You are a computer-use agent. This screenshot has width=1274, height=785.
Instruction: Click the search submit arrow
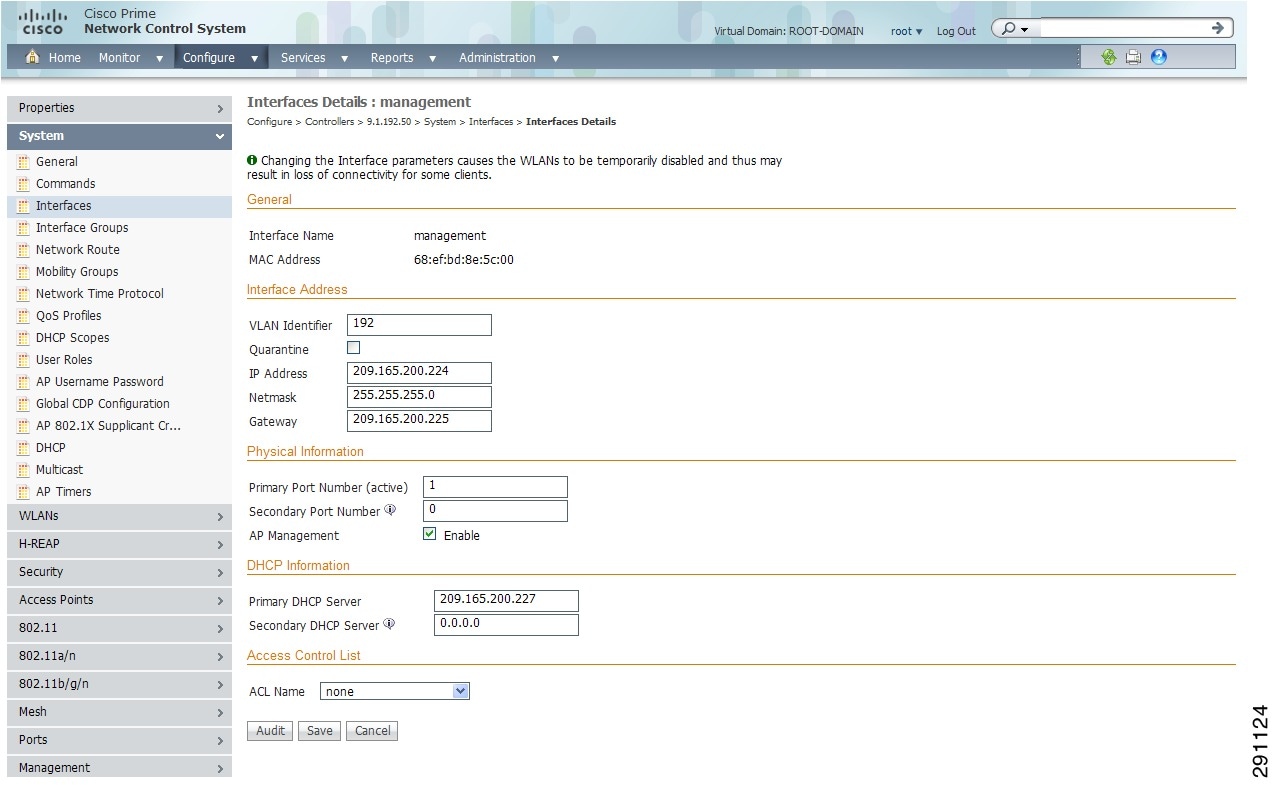click(1217, 28)
